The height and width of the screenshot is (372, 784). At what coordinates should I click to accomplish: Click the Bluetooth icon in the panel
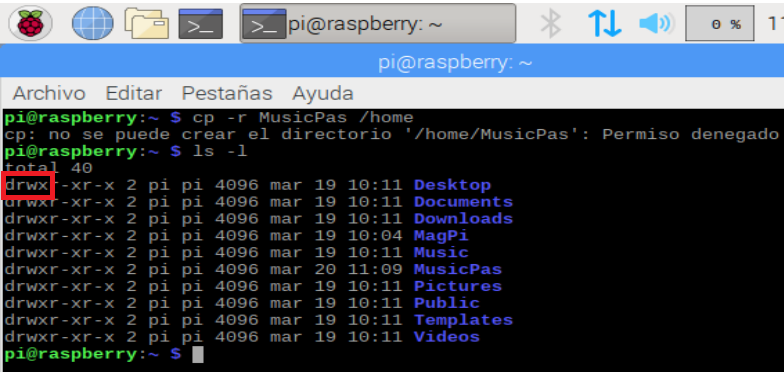551,23
